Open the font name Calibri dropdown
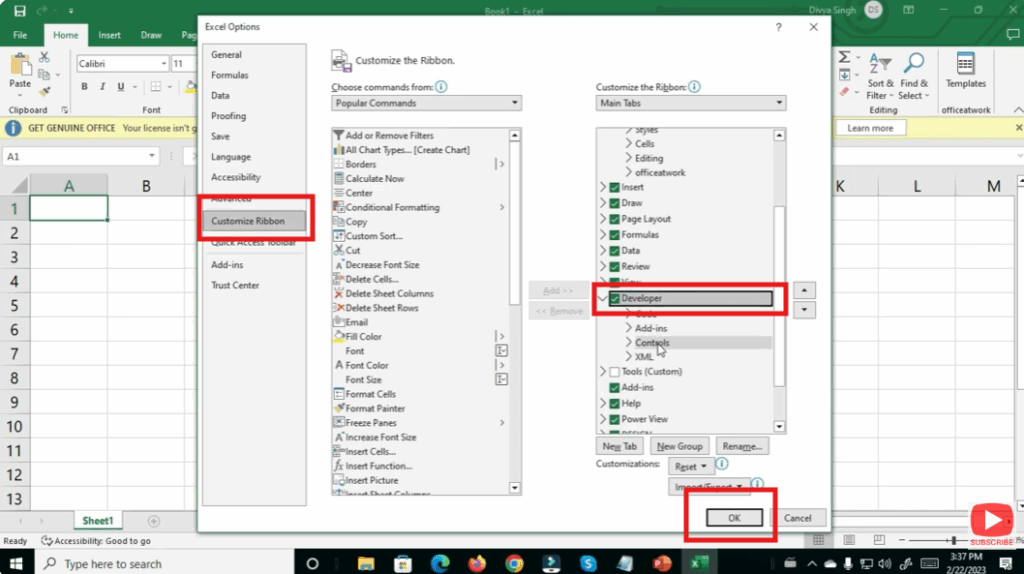This screenshot has height=574, width=1024. pyautogui.click(x=163, y=63)
